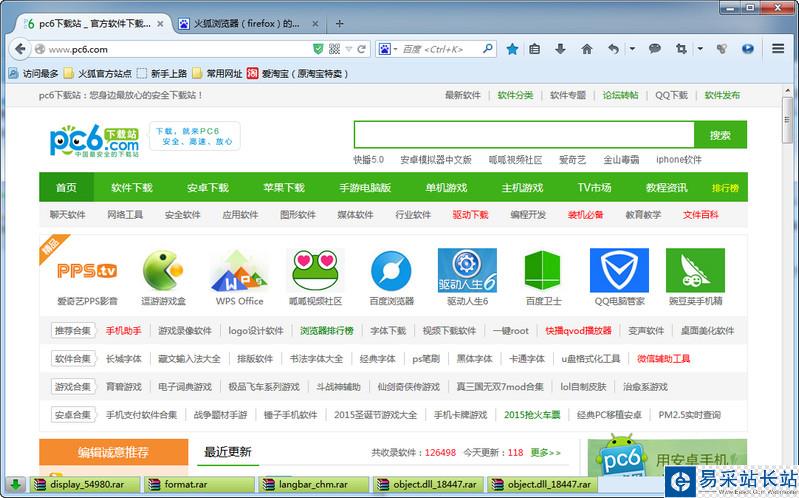Open the 逗游游戏盒 Pac-Man icon

[x=163, y=270]
